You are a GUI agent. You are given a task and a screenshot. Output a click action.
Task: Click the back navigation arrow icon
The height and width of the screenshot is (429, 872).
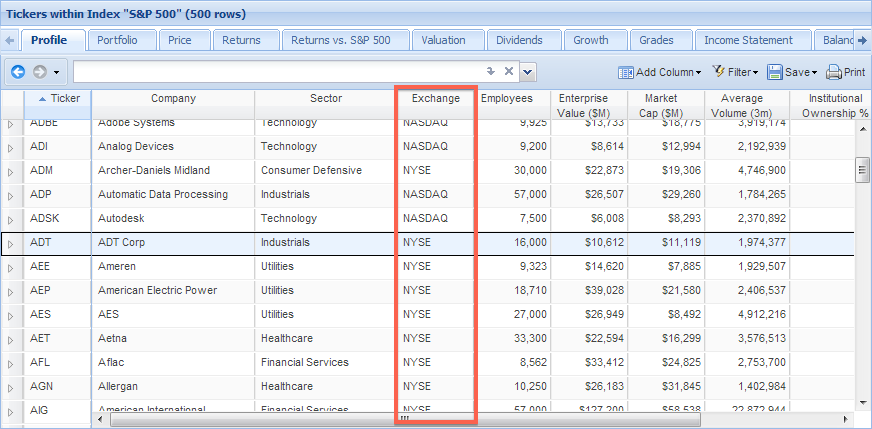click(x=18, y=72)
